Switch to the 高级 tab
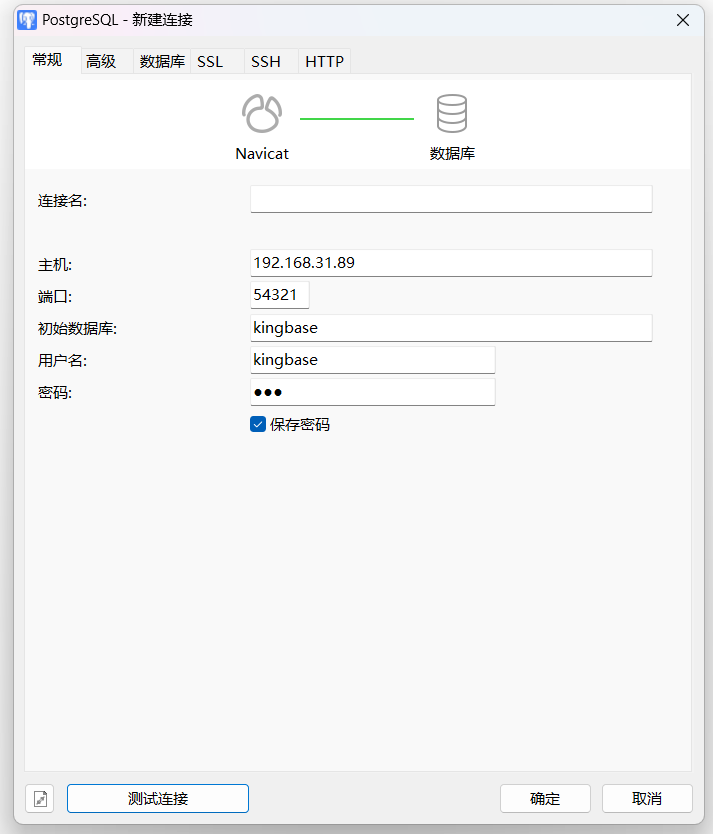The height and width of the screenshot is (834, 713). [x=101, y=61]
